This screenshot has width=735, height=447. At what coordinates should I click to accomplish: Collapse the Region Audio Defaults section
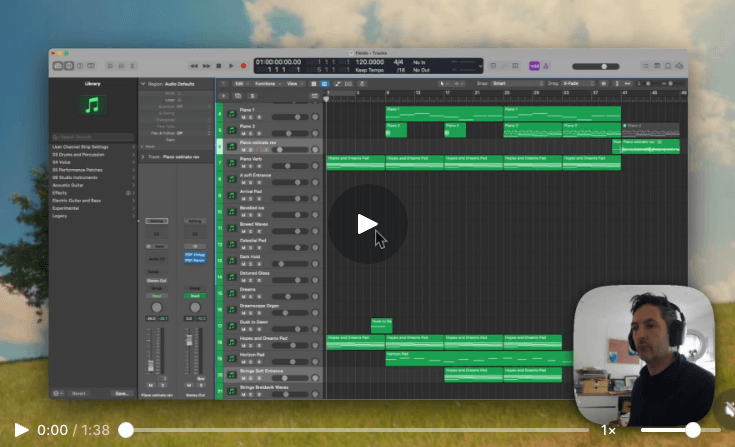143,84
